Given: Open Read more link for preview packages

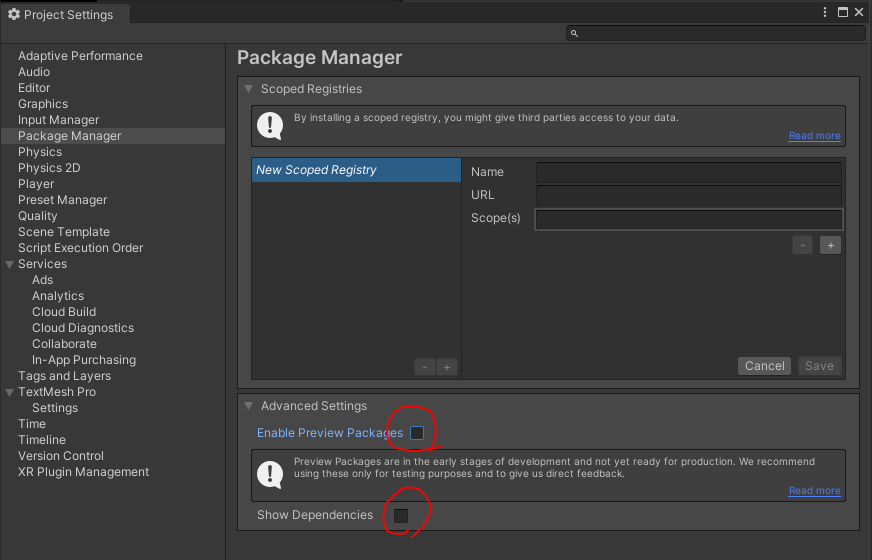Looking at the screenshot, I should pos(814,490).
